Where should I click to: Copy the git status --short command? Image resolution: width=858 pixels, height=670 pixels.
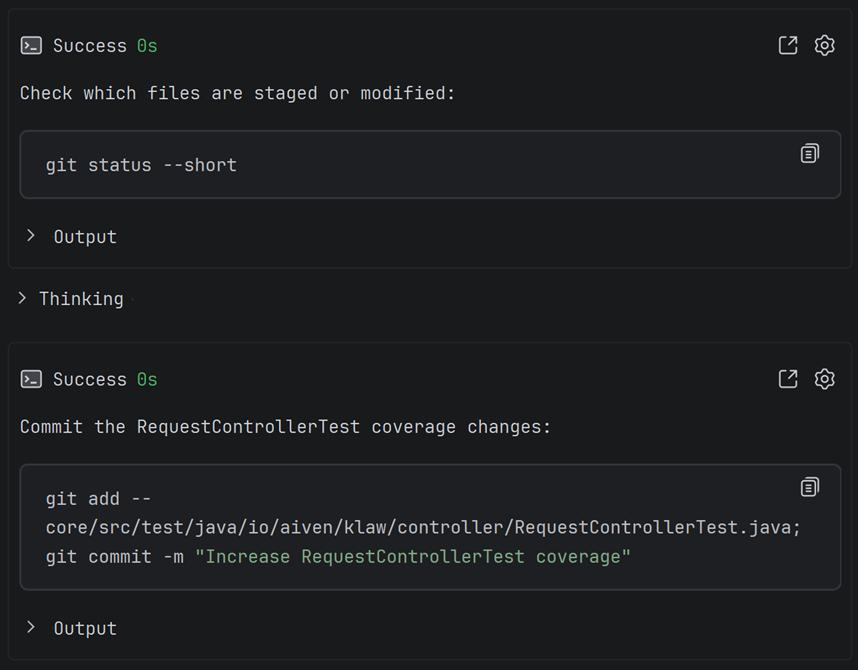(810, 153)
